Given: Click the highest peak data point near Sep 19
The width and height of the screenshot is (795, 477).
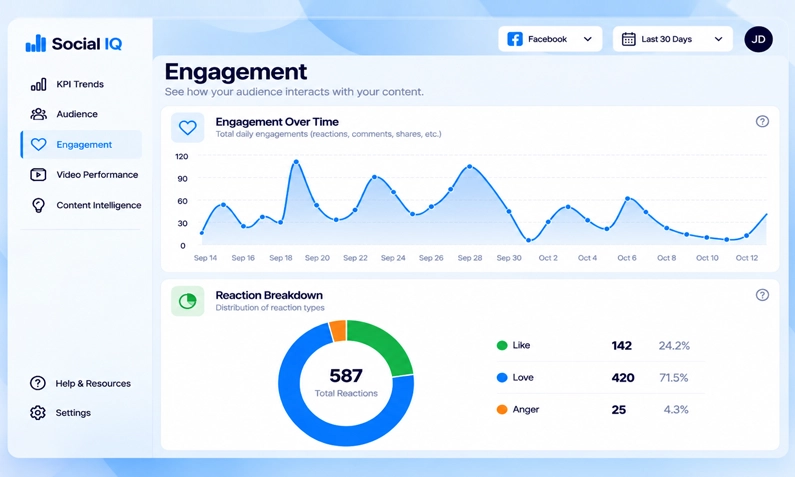Looking at the screenshot, I should 296,162.
